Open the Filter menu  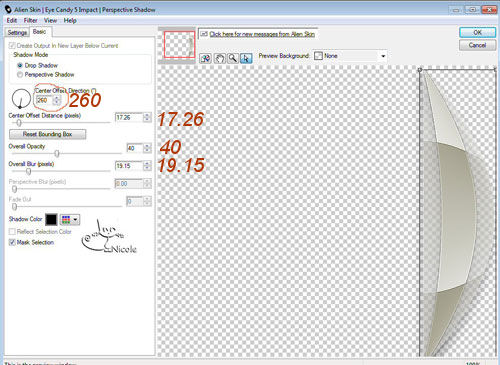[30, 21]
